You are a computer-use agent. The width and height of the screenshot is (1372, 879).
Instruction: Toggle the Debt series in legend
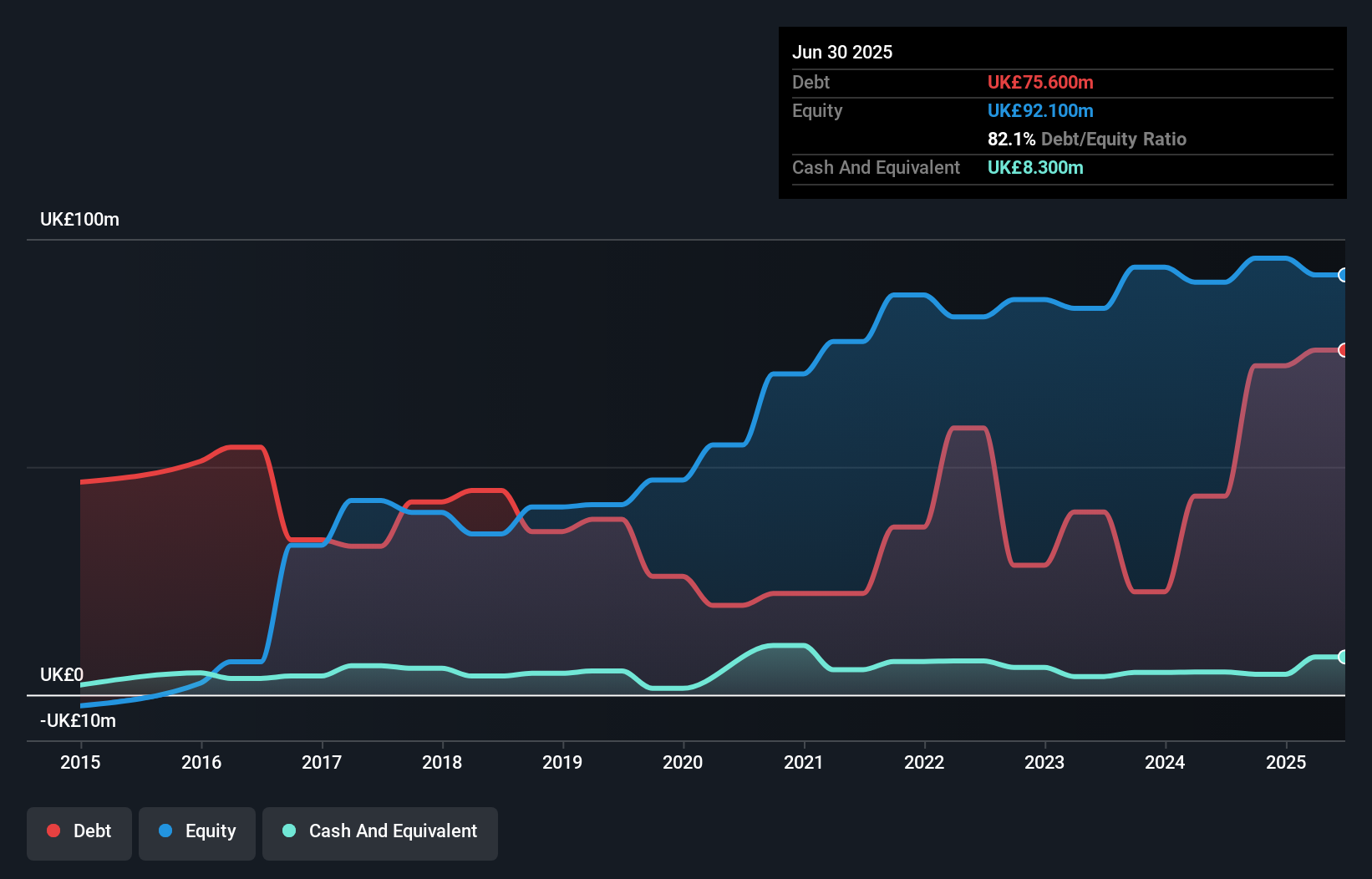(x=79, y=831)
